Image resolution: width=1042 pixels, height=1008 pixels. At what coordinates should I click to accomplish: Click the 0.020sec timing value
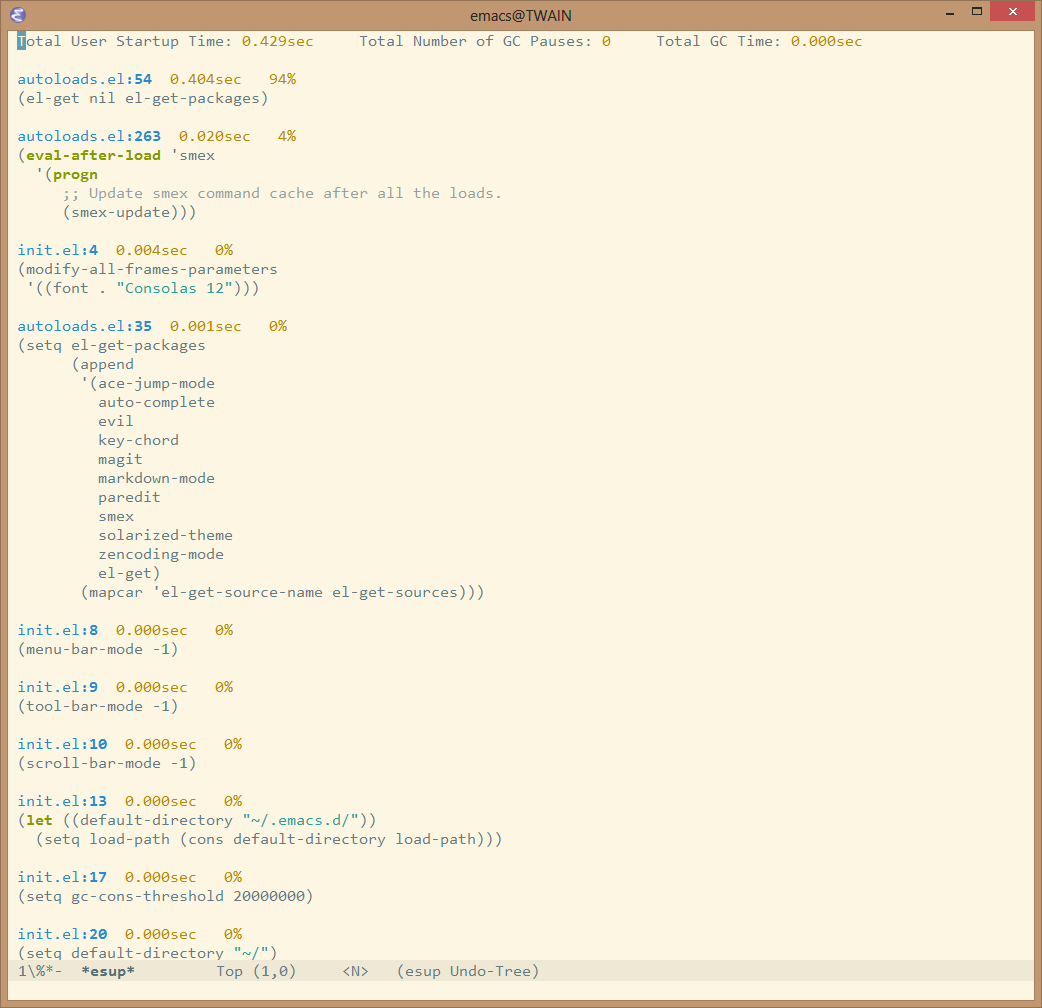click(x=215, y=136)
